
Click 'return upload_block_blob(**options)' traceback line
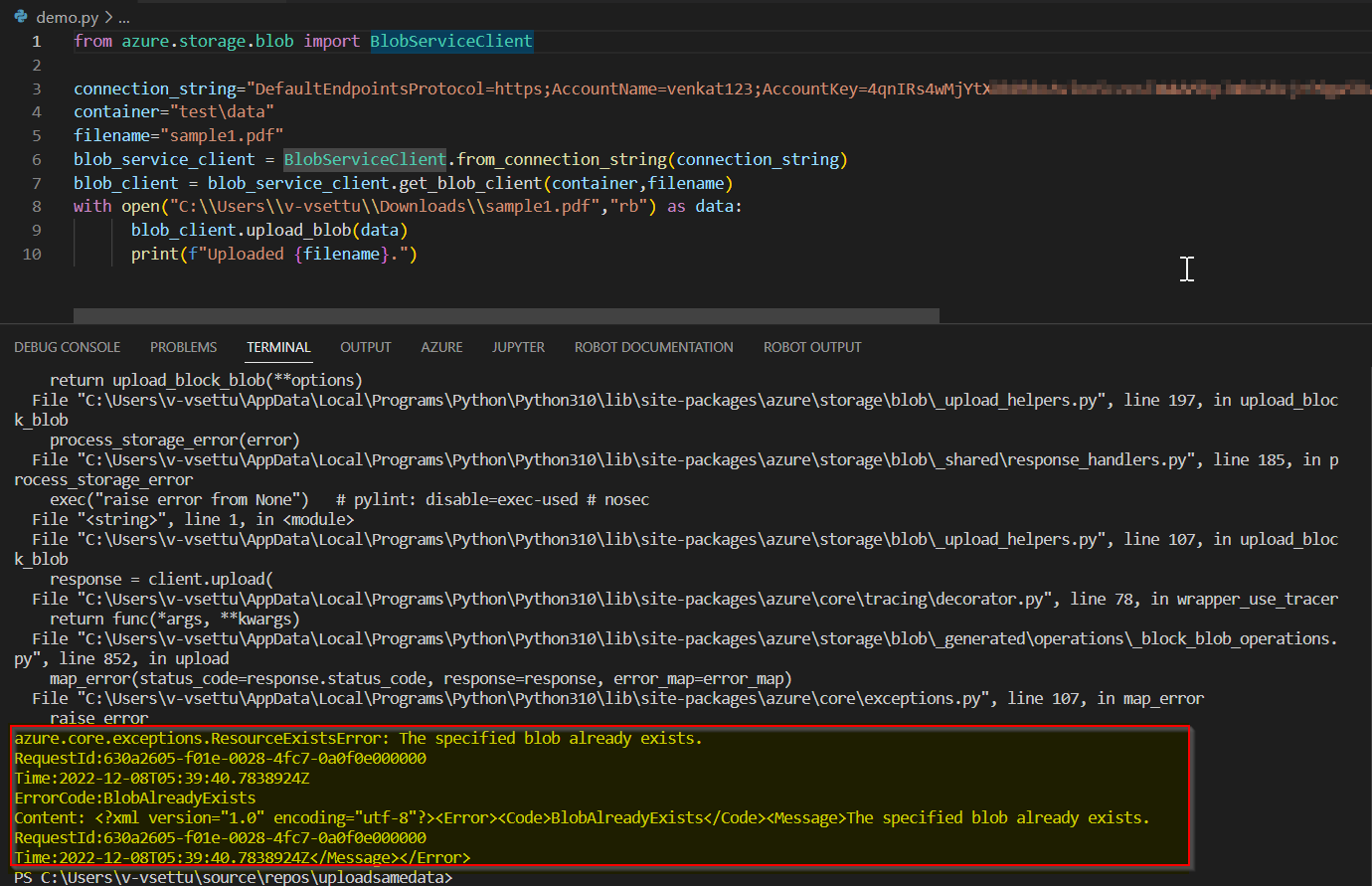coord(206,380)
